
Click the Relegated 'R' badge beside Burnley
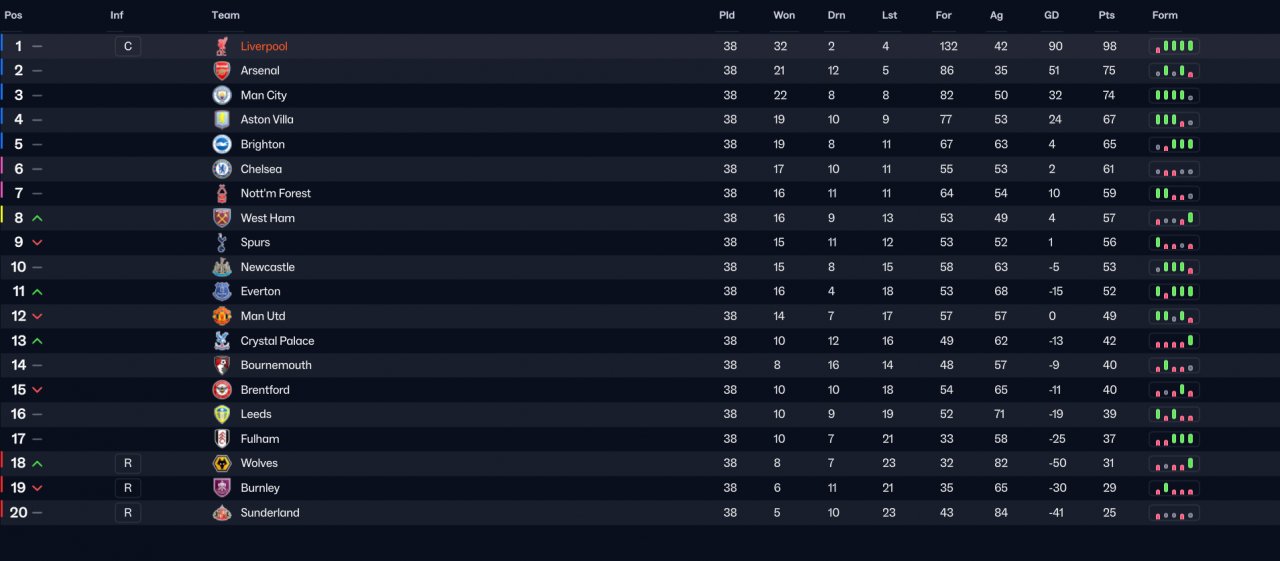pos(128,488)
